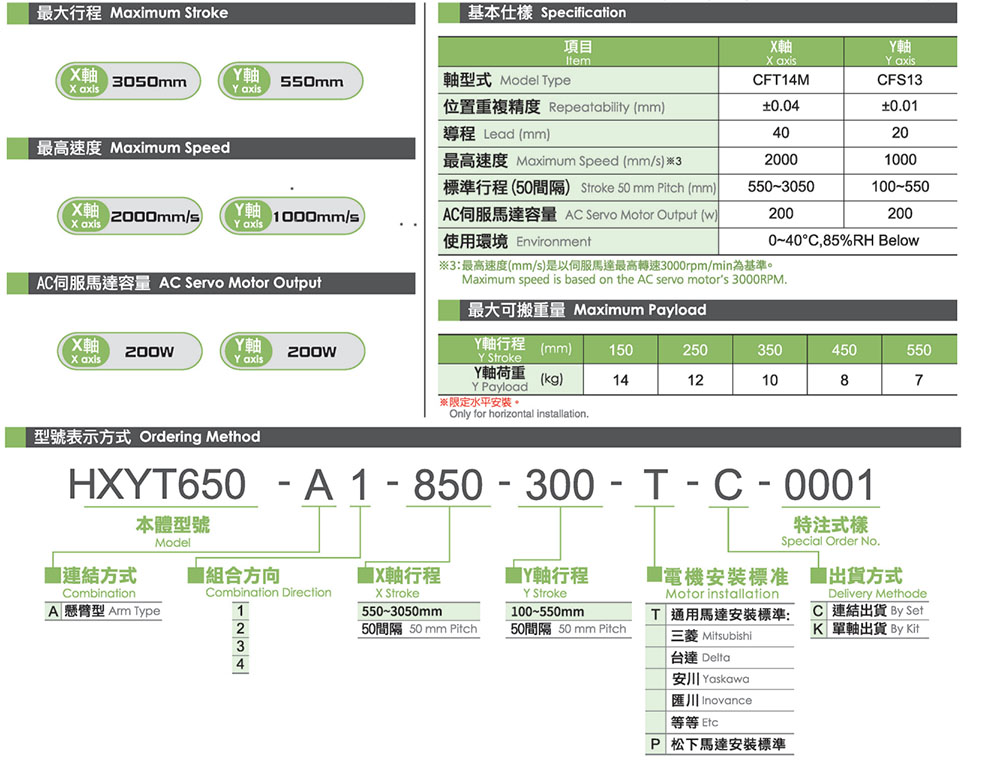Click the Repeatability (mm) row label
1000x767 pixels.
pyautogui.click(x=578, y=107)
